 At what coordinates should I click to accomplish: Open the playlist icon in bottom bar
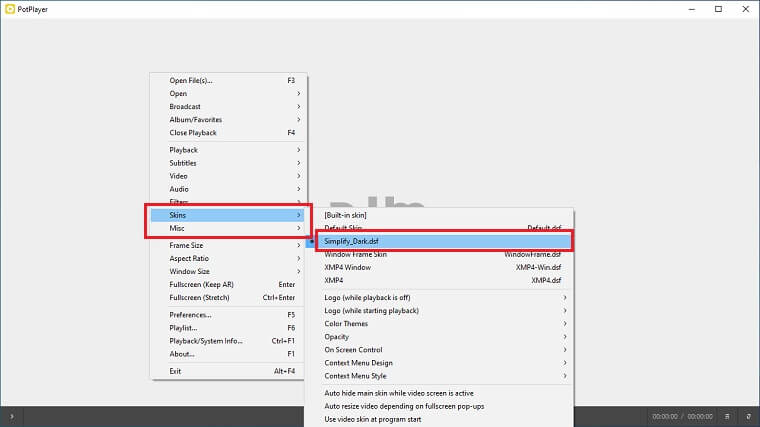[727, 416]
